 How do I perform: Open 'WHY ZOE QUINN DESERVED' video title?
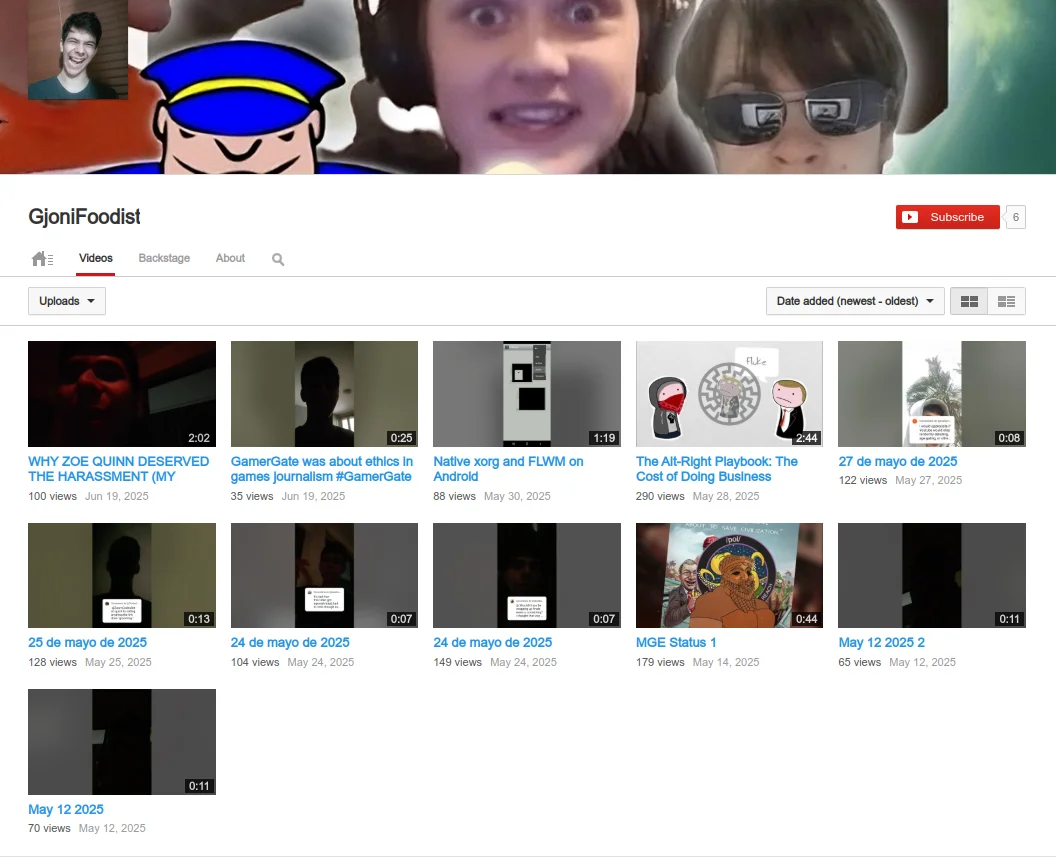tap(119, 469)
